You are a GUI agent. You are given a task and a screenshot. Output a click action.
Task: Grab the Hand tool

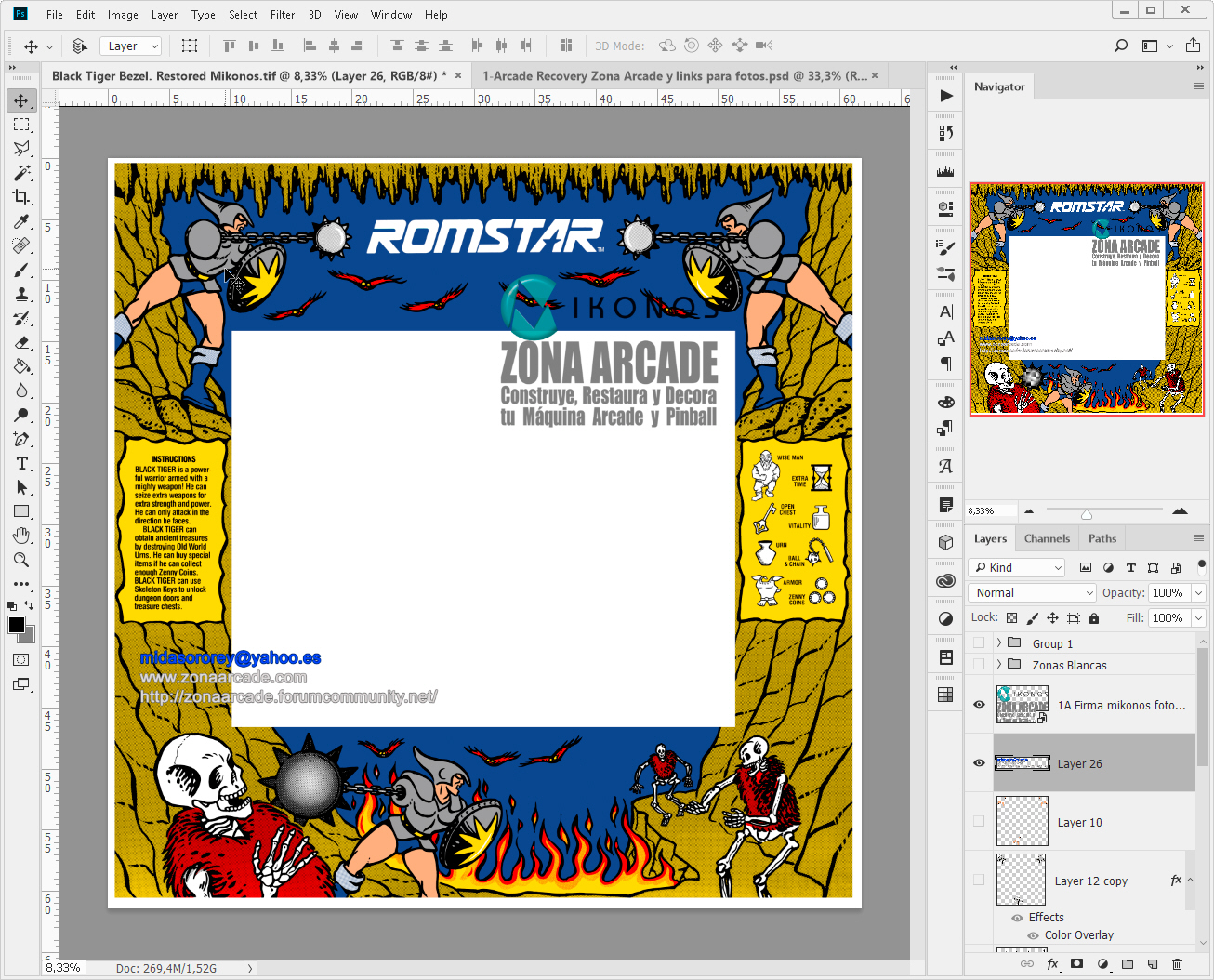click(x=21, y=535)
